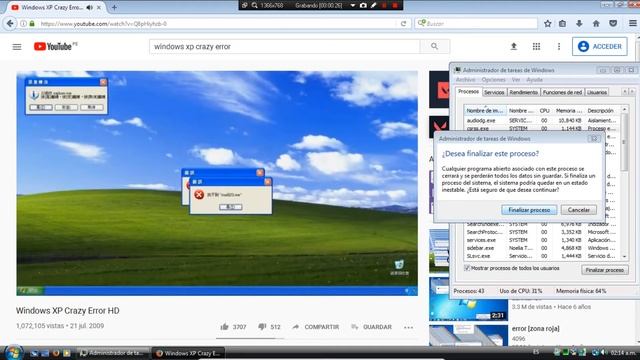The image size is (640, 360).
Task: Open the YouTube guide hamburger menu
Action: click(x=17, y=47)
